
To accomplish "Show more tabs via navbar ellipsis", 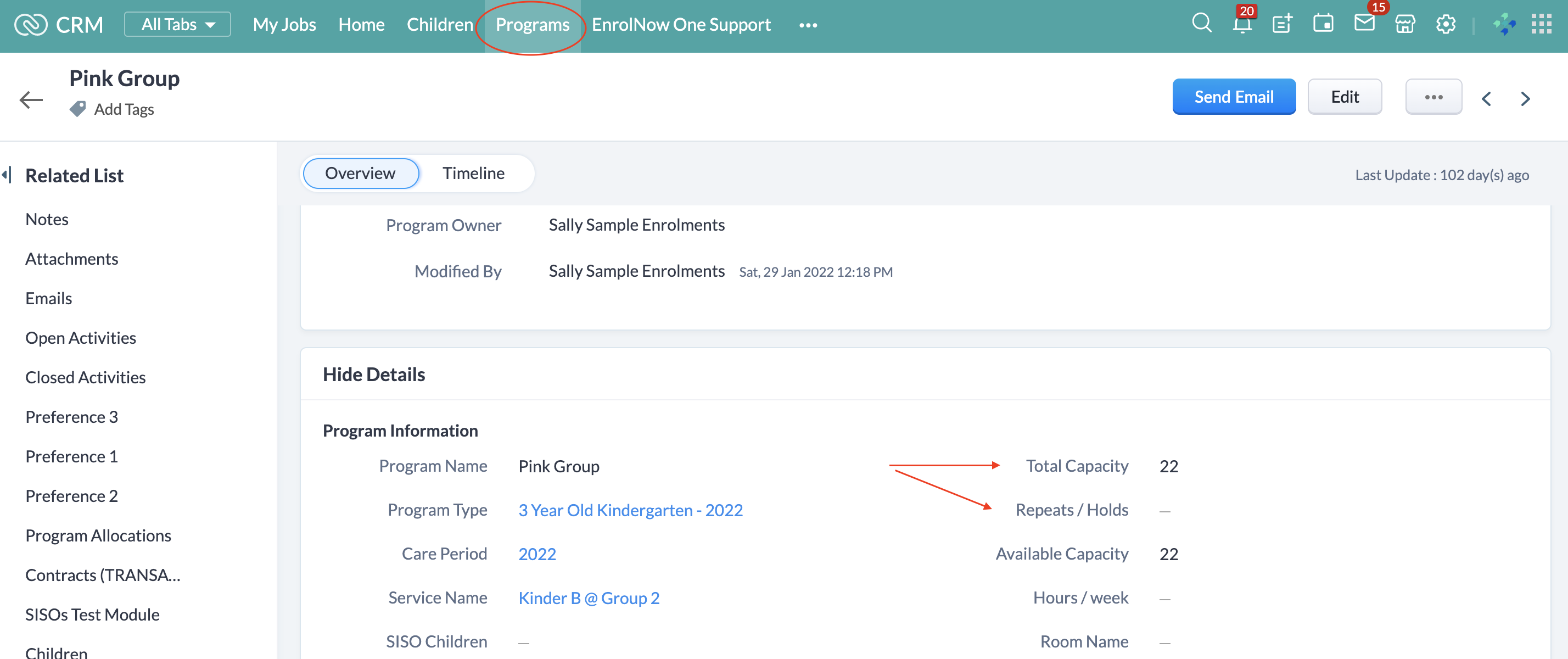I will tap(808, 25).
